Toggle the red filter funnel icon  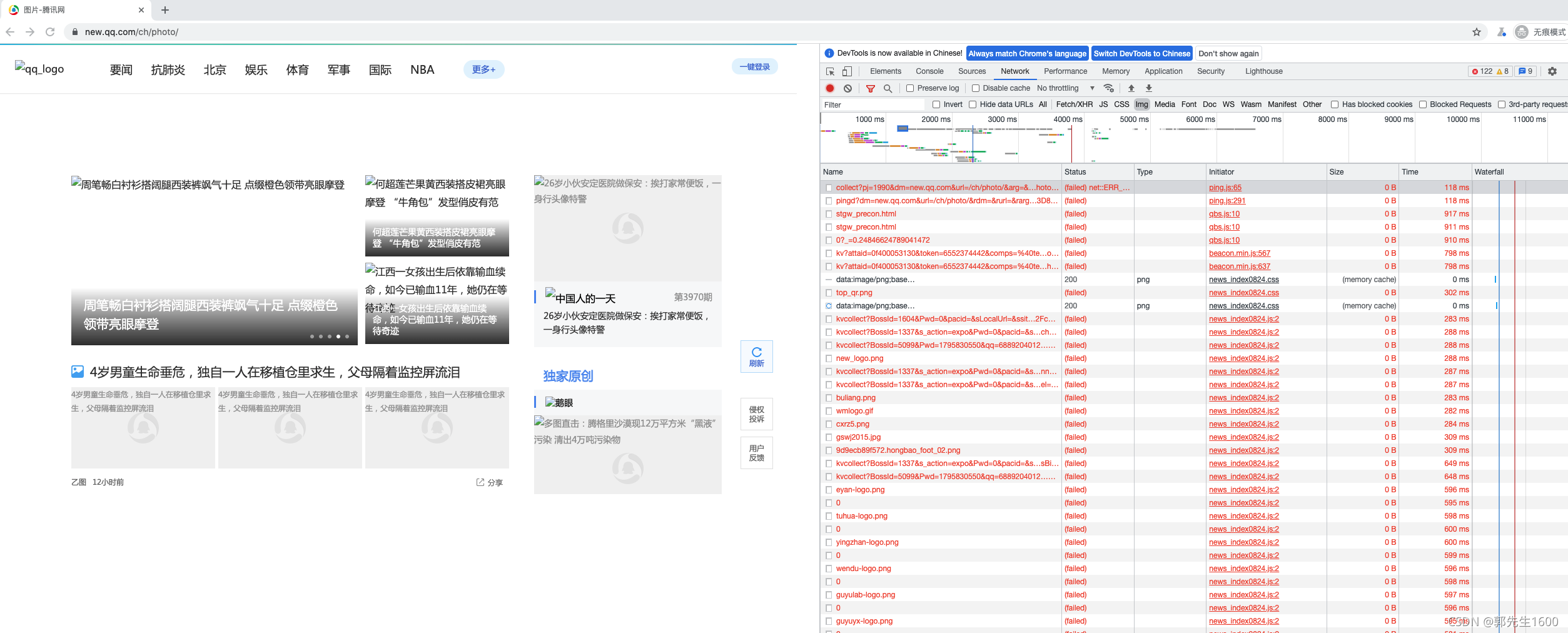point(871,88)
